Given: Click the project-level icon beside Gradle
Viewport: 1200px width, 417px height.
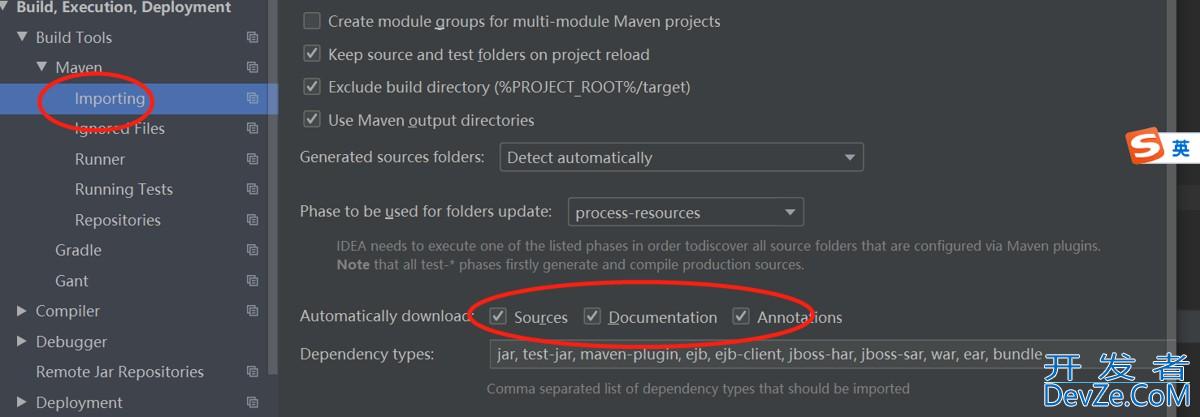Looking at the screenshot, I should coord(252,250).
